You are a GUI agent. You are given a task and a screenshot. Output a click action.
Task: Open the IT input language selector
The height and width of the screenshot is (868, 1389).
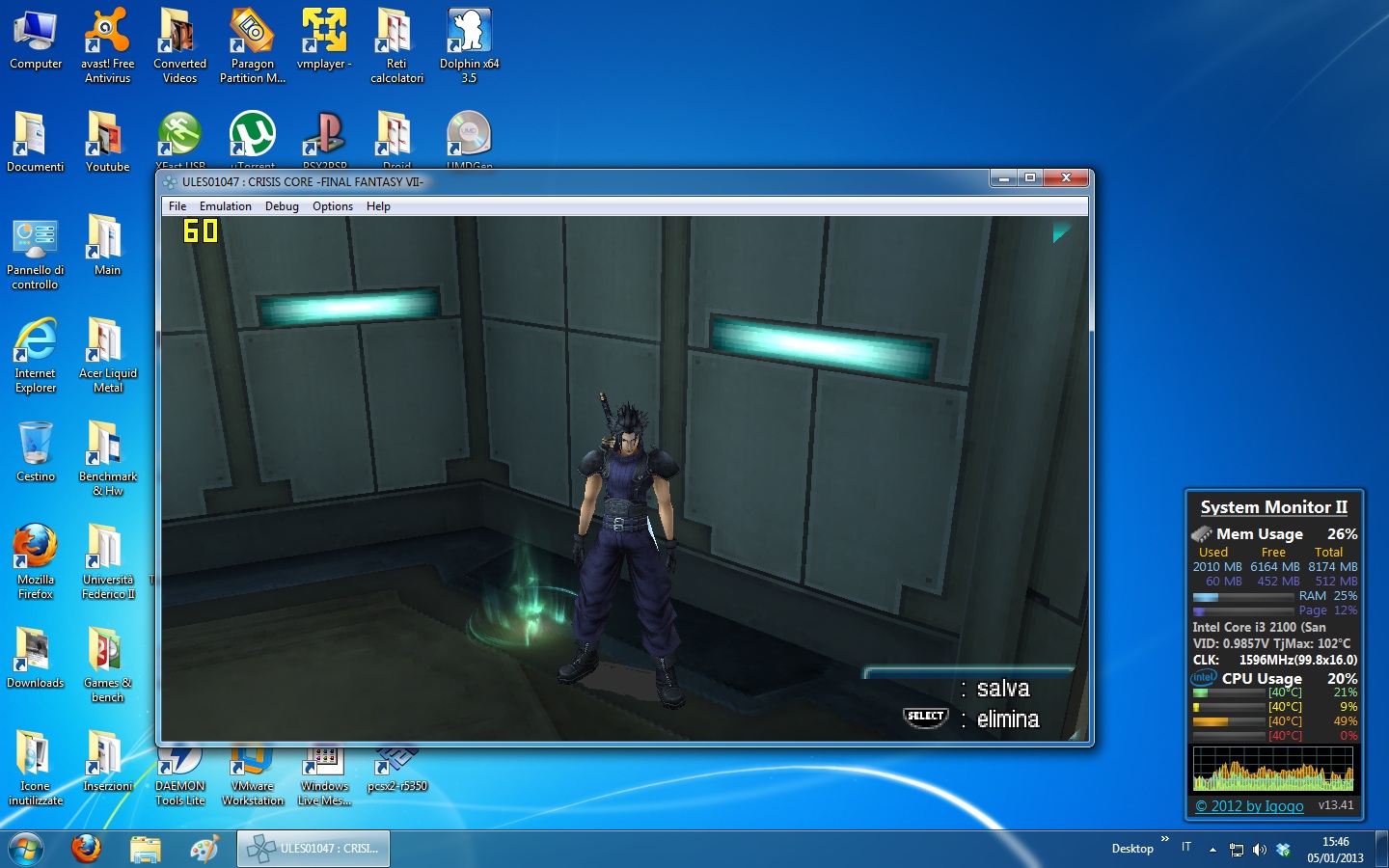coord(1186,847)
